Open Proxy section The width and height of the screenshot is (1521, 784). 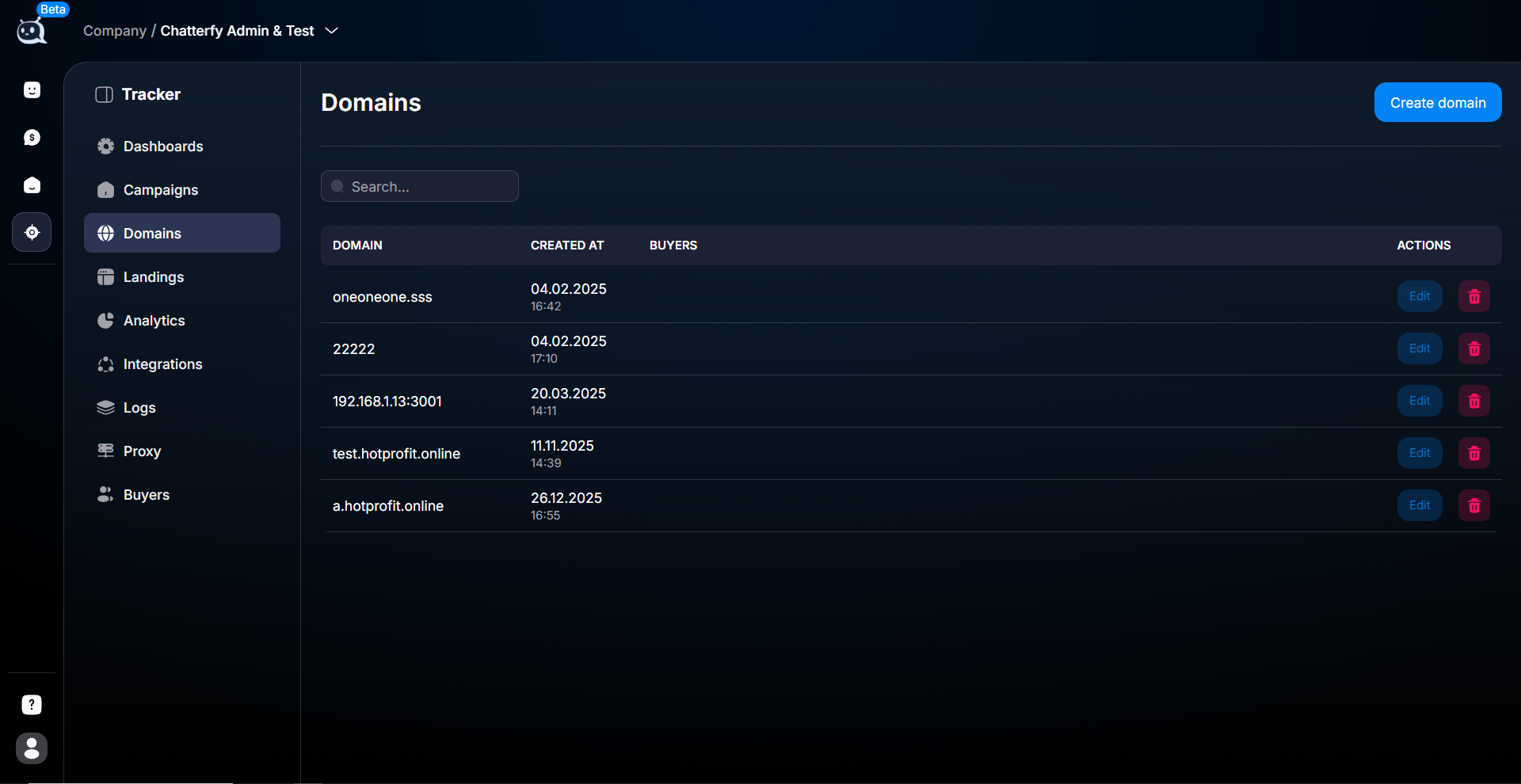click(182, 451)
